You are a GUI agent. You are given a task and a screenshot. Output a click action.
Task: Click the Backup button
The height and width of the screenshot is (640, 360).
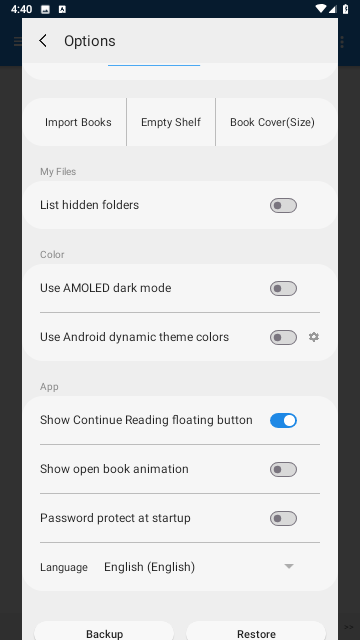[104, 631]
